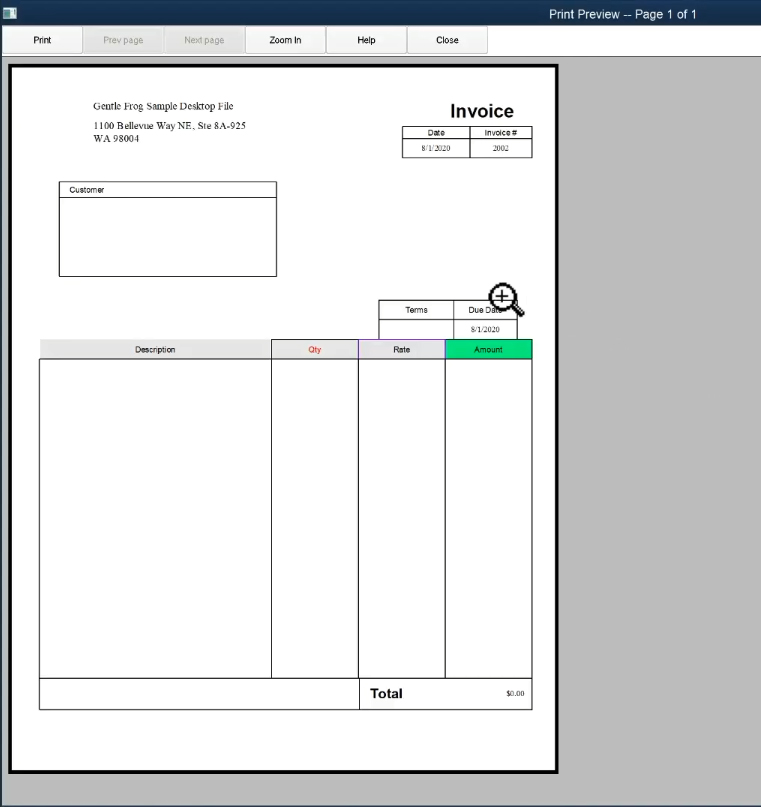The width and height of the screenshot is (761, 807).
Task: Click the Date header cell
Action: [x=436, y=133]
